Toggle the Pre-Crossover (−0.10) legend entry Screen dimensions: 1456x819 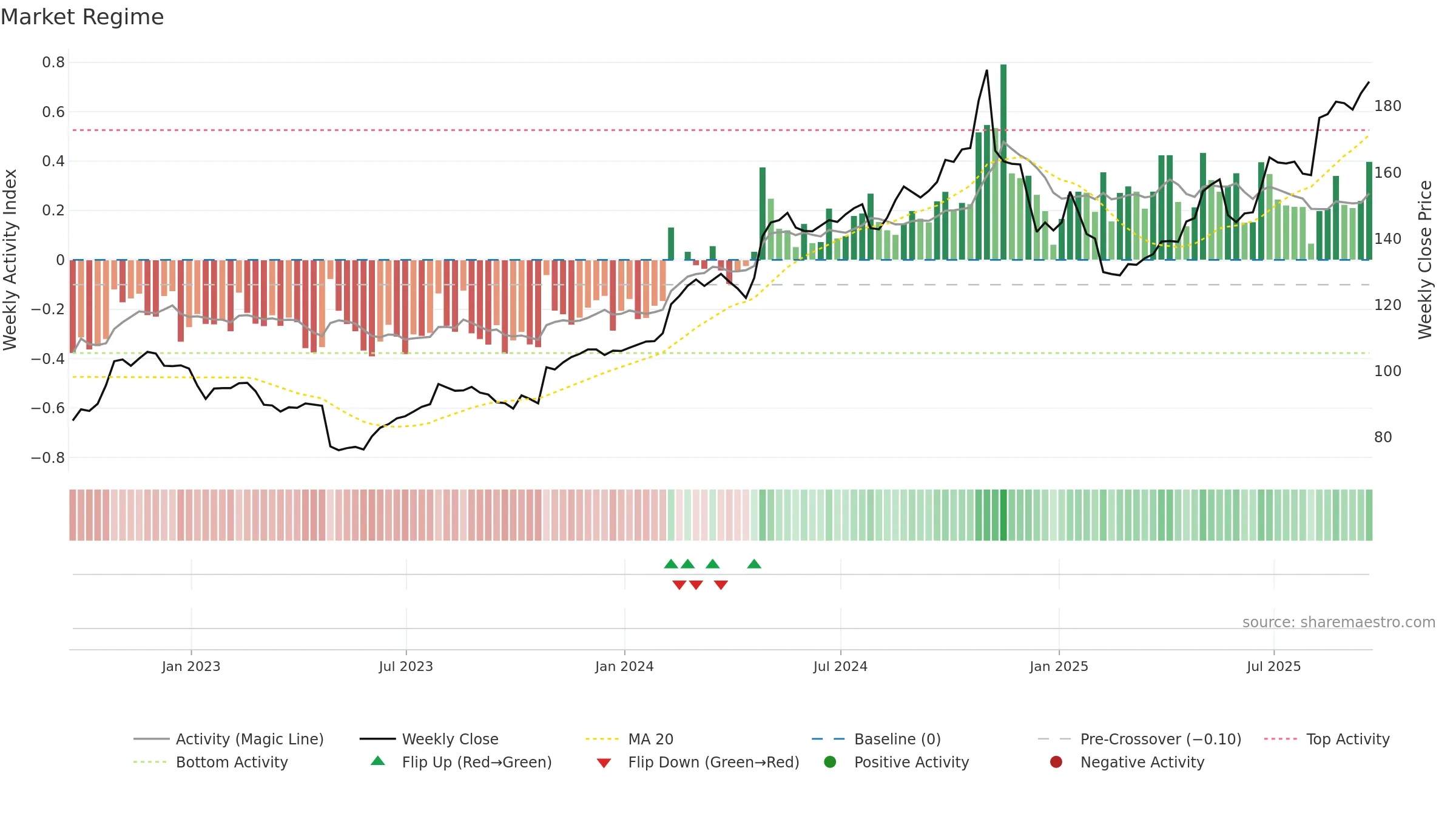pyautogui.click(x=1139, y=739)
